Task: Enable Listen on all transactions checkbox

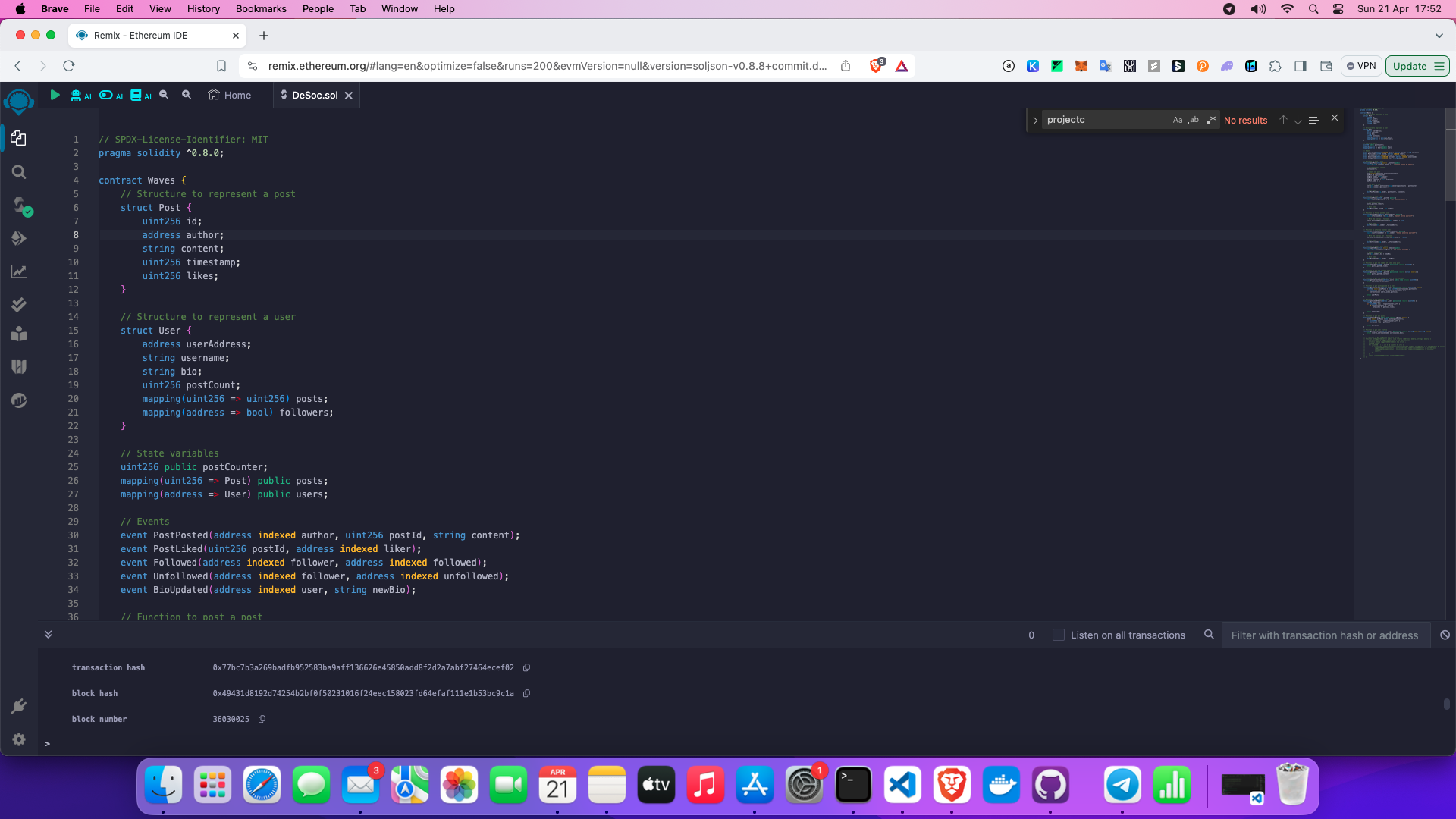Action: click(x=1059, y=635)
